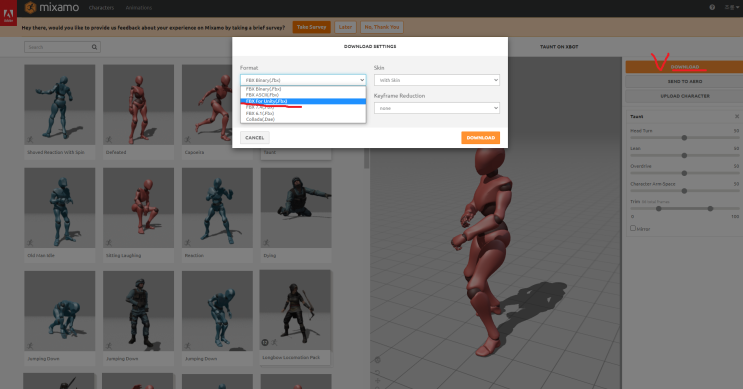
Task: Open the Keyframe Reduction dropdown
Action: click(x=436, y=108)
